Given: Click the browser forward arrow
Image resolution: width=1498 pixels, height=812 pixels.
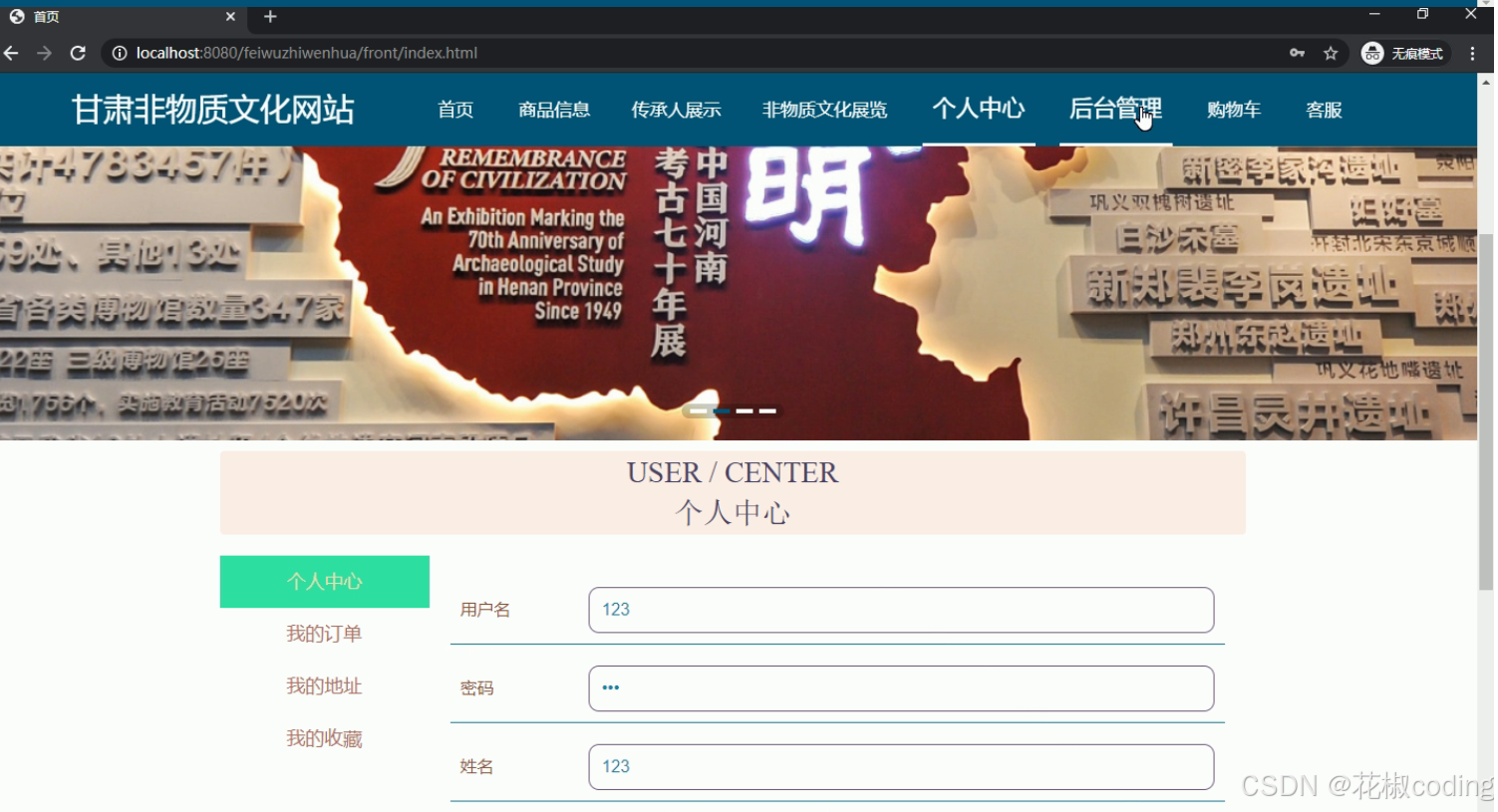Looking at the screenshot, I should click(45, 53).
